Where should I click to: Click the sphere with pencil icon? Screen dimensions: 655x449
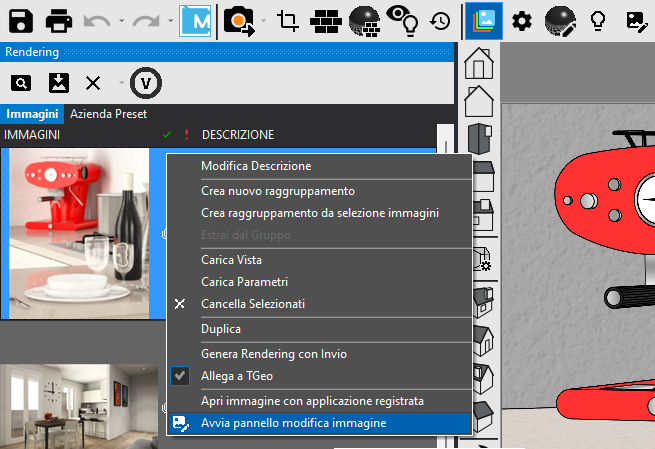[x=561, y=21]
